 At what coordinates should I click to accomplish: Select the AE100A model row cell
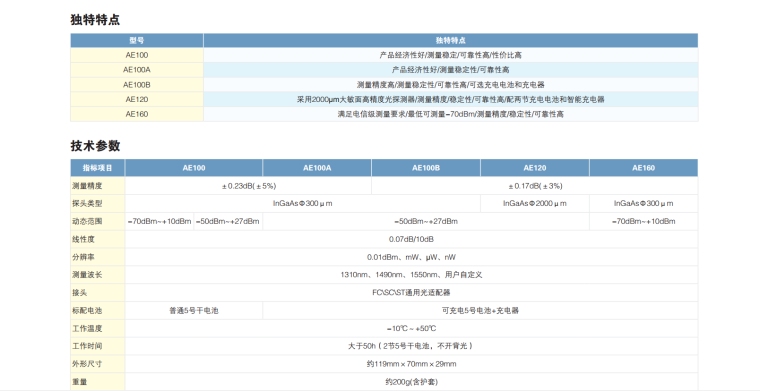pos(137,70)
